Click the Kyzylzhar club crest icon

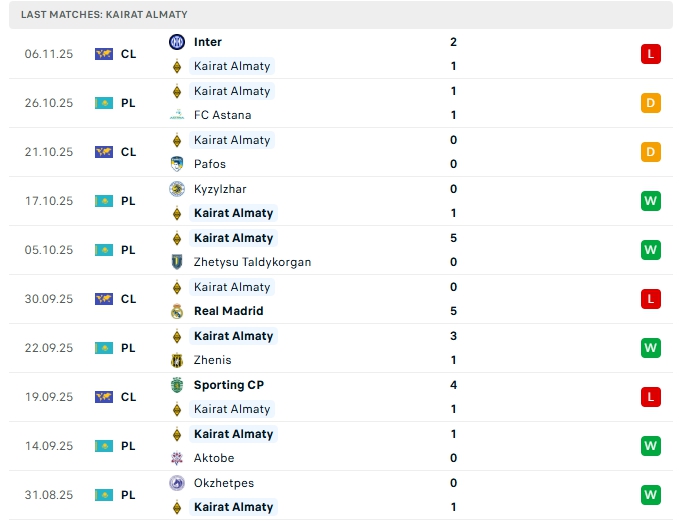(x=177, y=189)
